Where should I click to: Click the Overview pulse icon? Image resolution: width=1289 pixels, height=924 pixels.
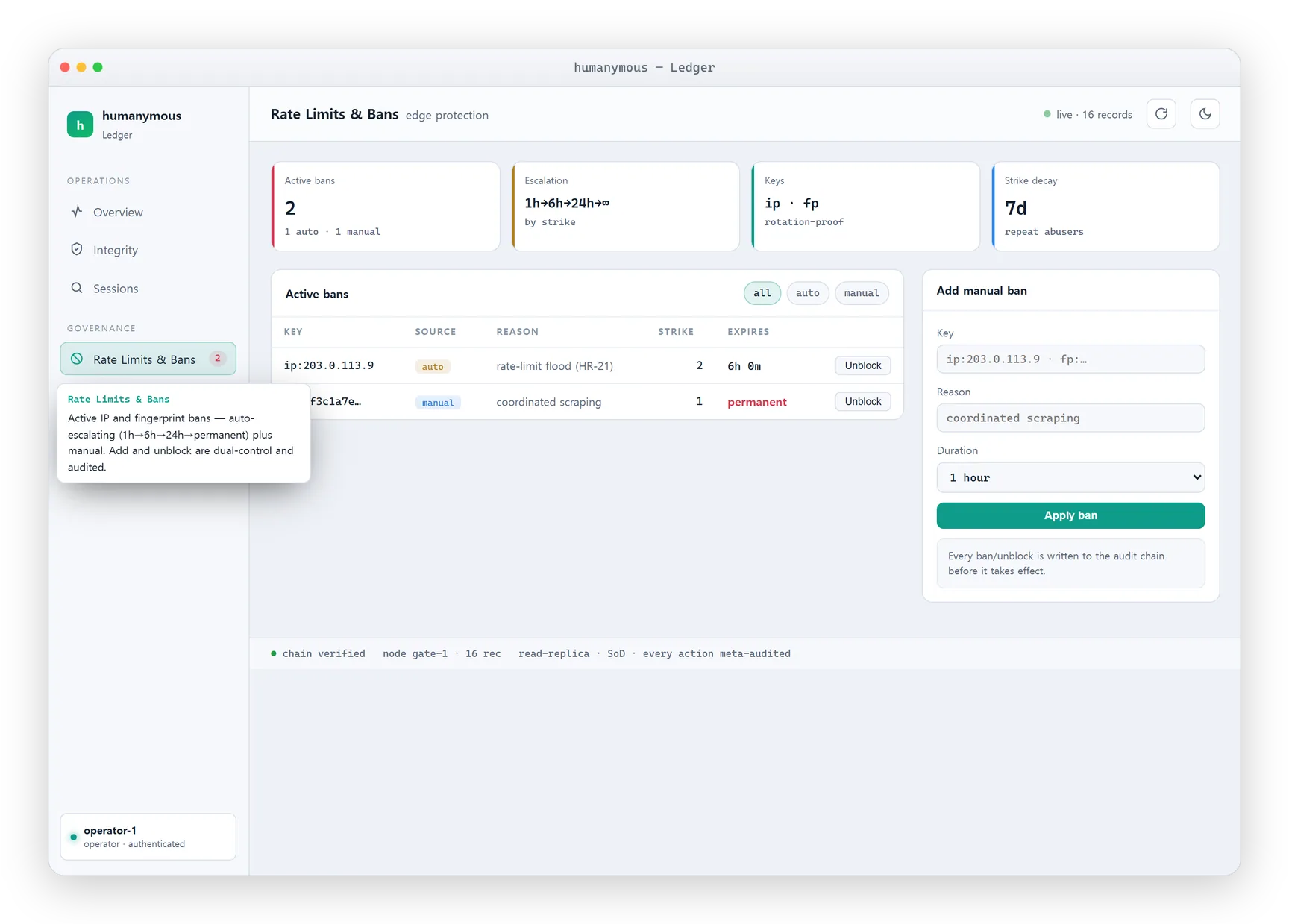(x=77, y=212)
